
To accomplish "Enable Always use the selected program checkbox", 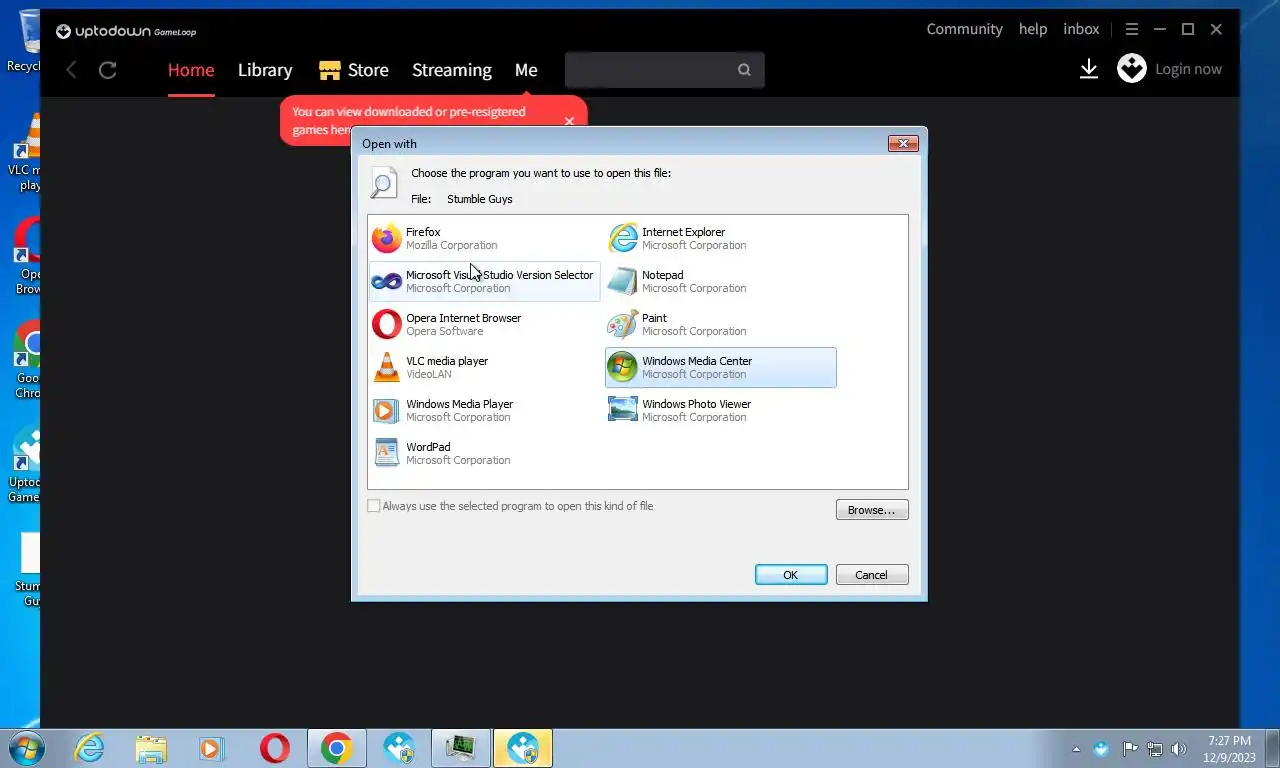I will tap(374, 506).
